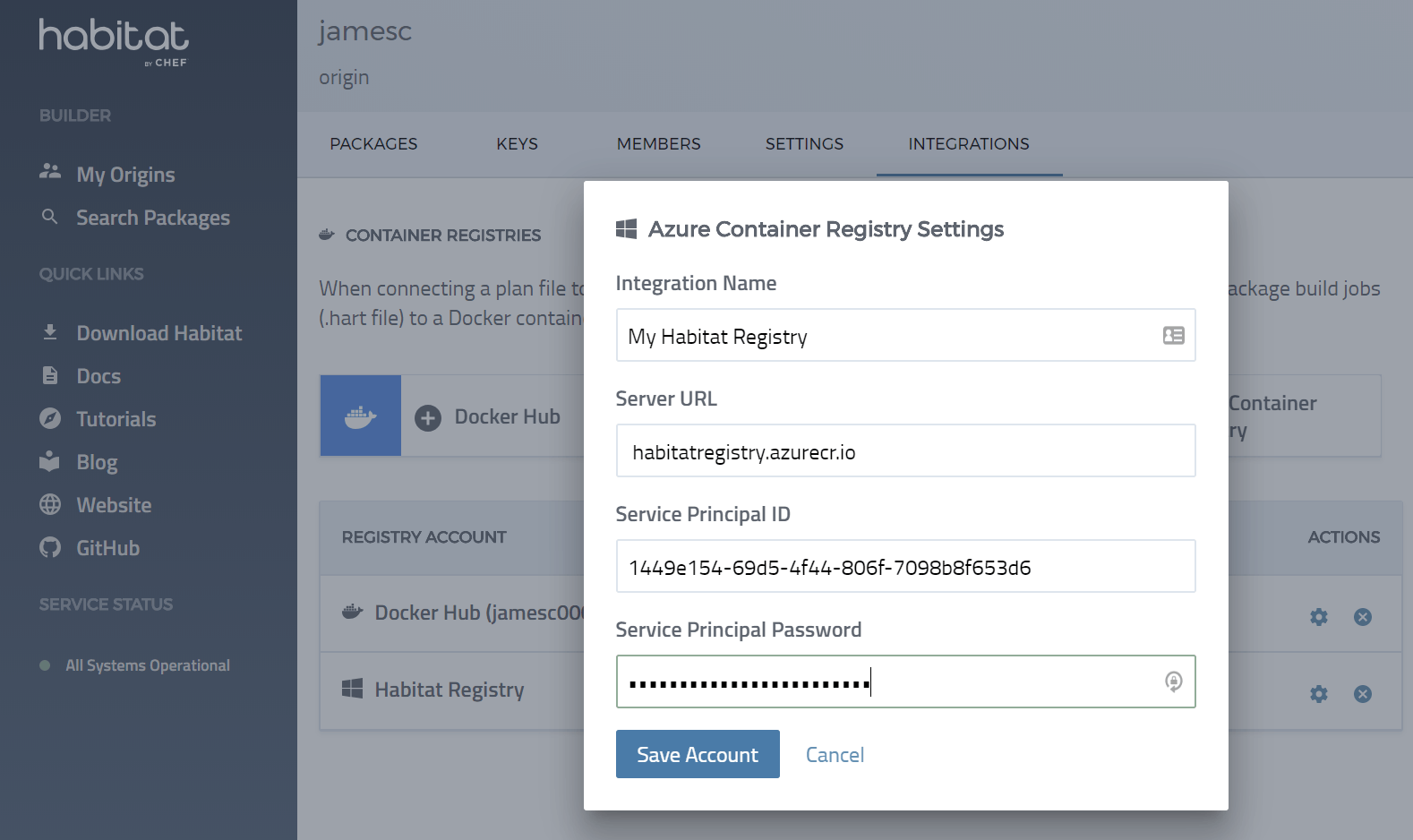Focus the Service Principal ID field

904,567
